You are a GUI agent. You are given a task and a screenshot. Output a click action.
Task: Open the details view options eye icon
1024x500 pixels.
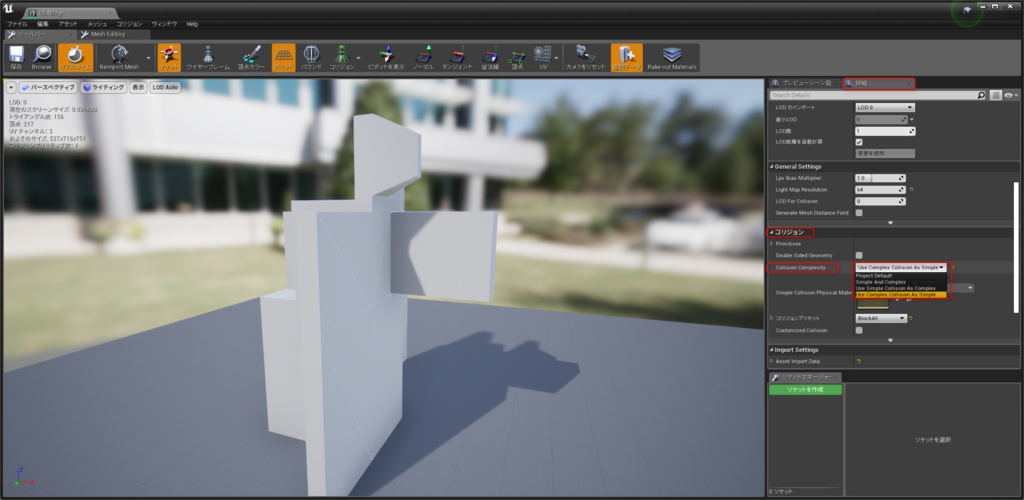coord(1011,95)
